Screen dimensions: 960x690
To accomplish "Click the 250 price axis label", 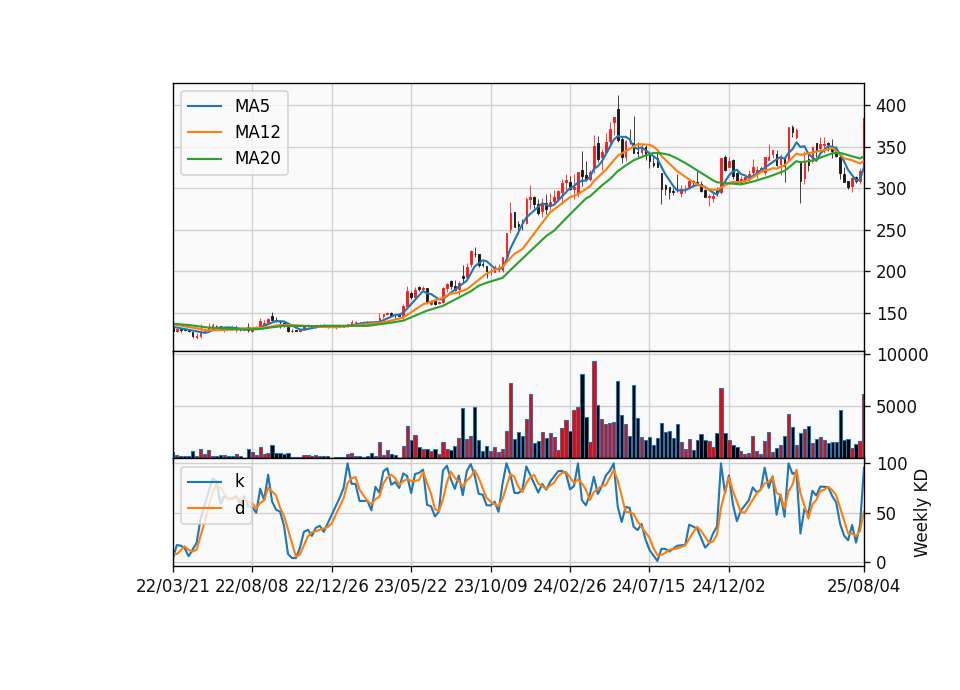I will coord(891,231).
